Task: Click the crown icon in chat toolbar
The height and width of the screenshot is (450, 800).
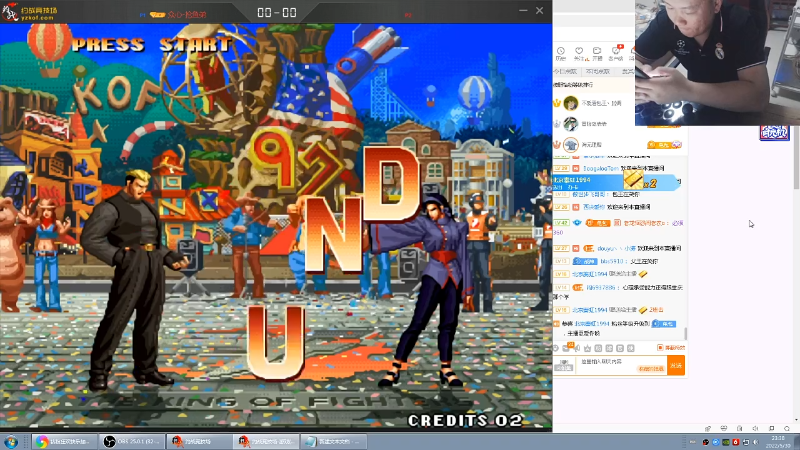Action: (587, 348)
